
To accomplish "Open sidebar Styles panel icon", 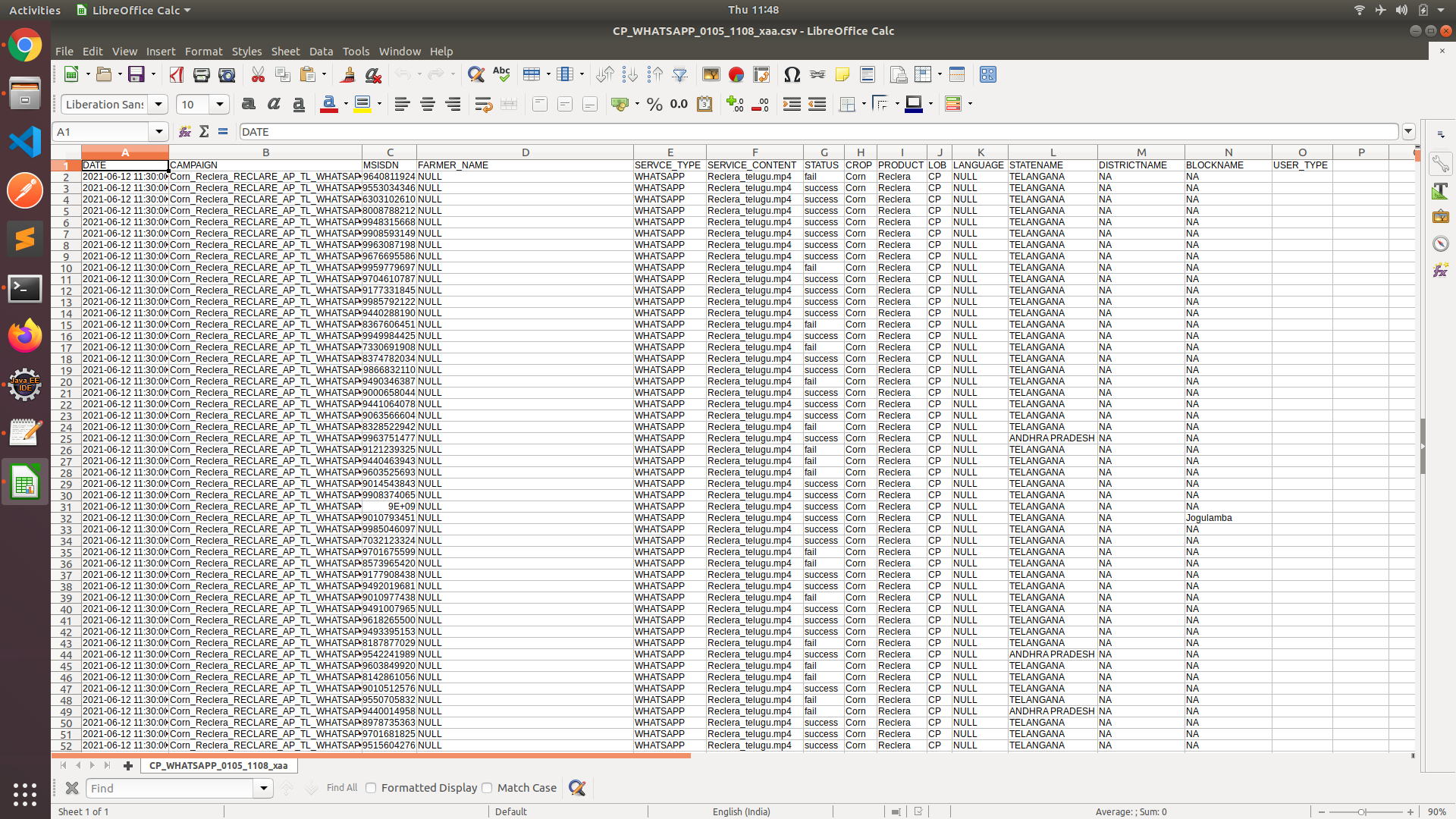I will click(1441, 191).
